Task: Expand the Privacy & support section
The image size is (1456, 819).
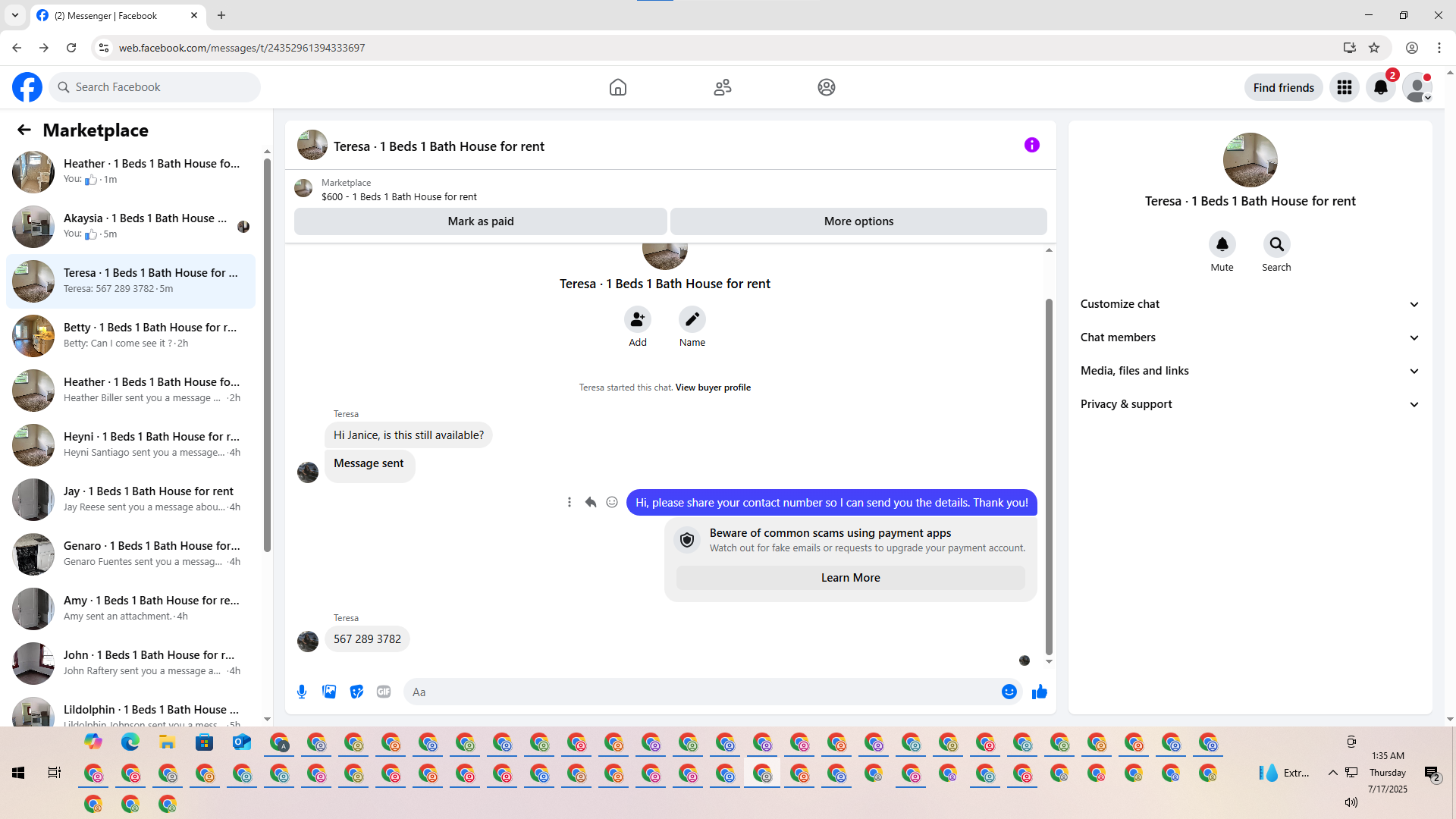Action: coord(1250,404)
